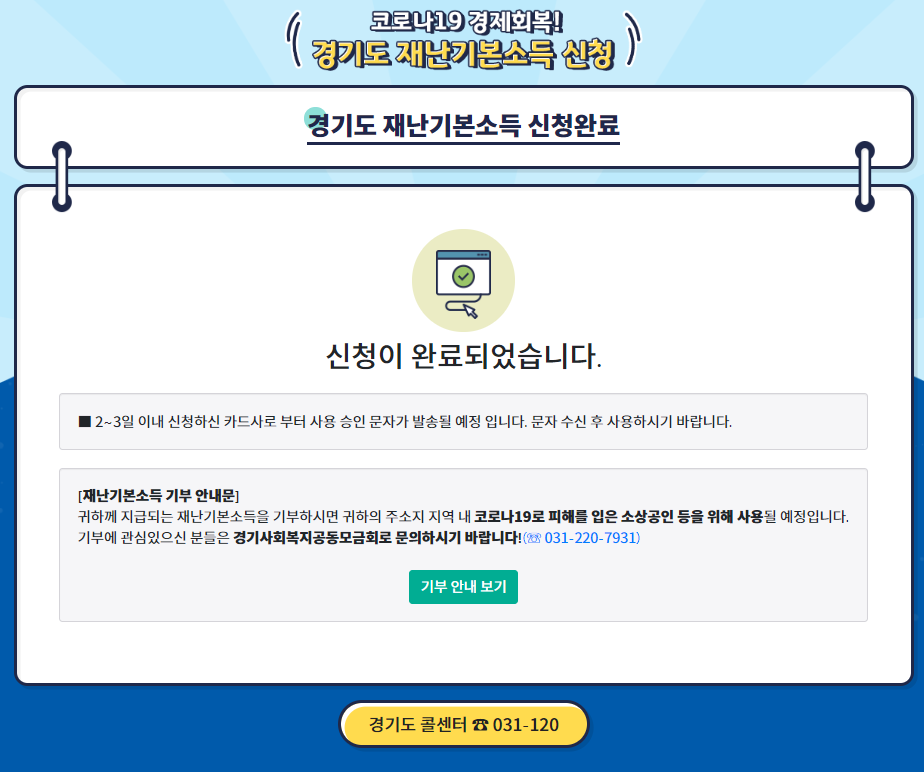The image size is (924, 772).
Task: Click the 코로나19로 피해를 입은 소상공인 sentence
Action: click(619, 516)
